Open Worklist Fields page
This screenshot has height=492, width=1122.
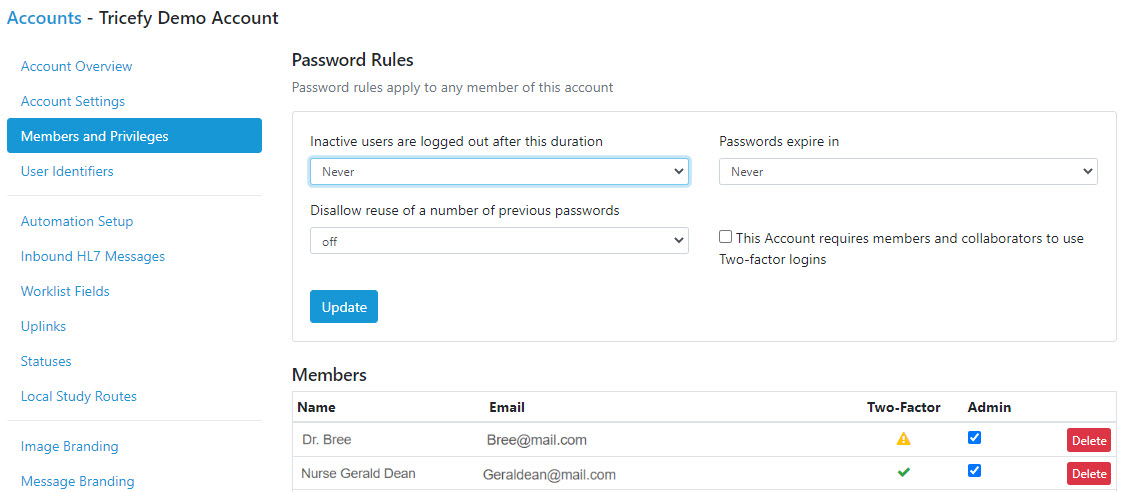[65, 292]
